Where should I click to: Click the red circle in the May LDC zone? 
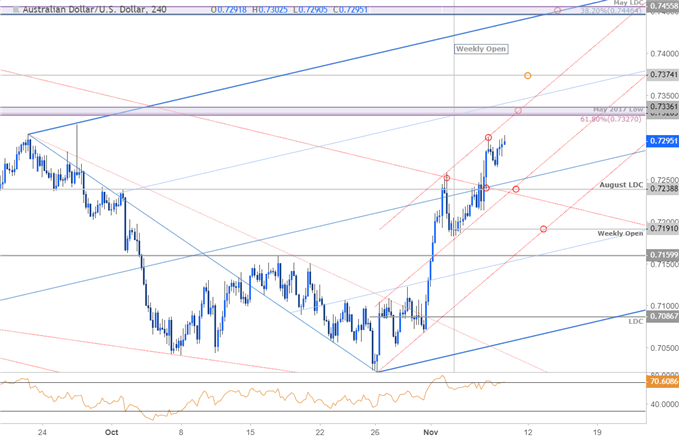557,10
